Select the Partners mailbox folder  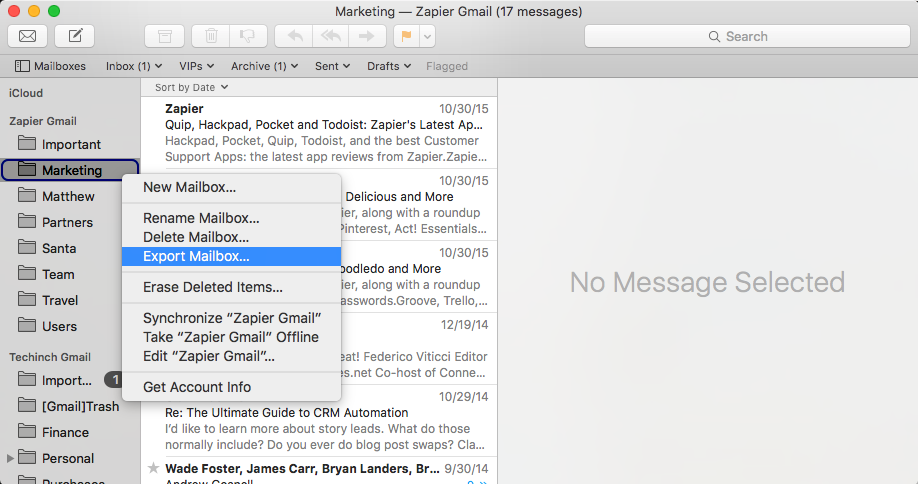[70, 222]
